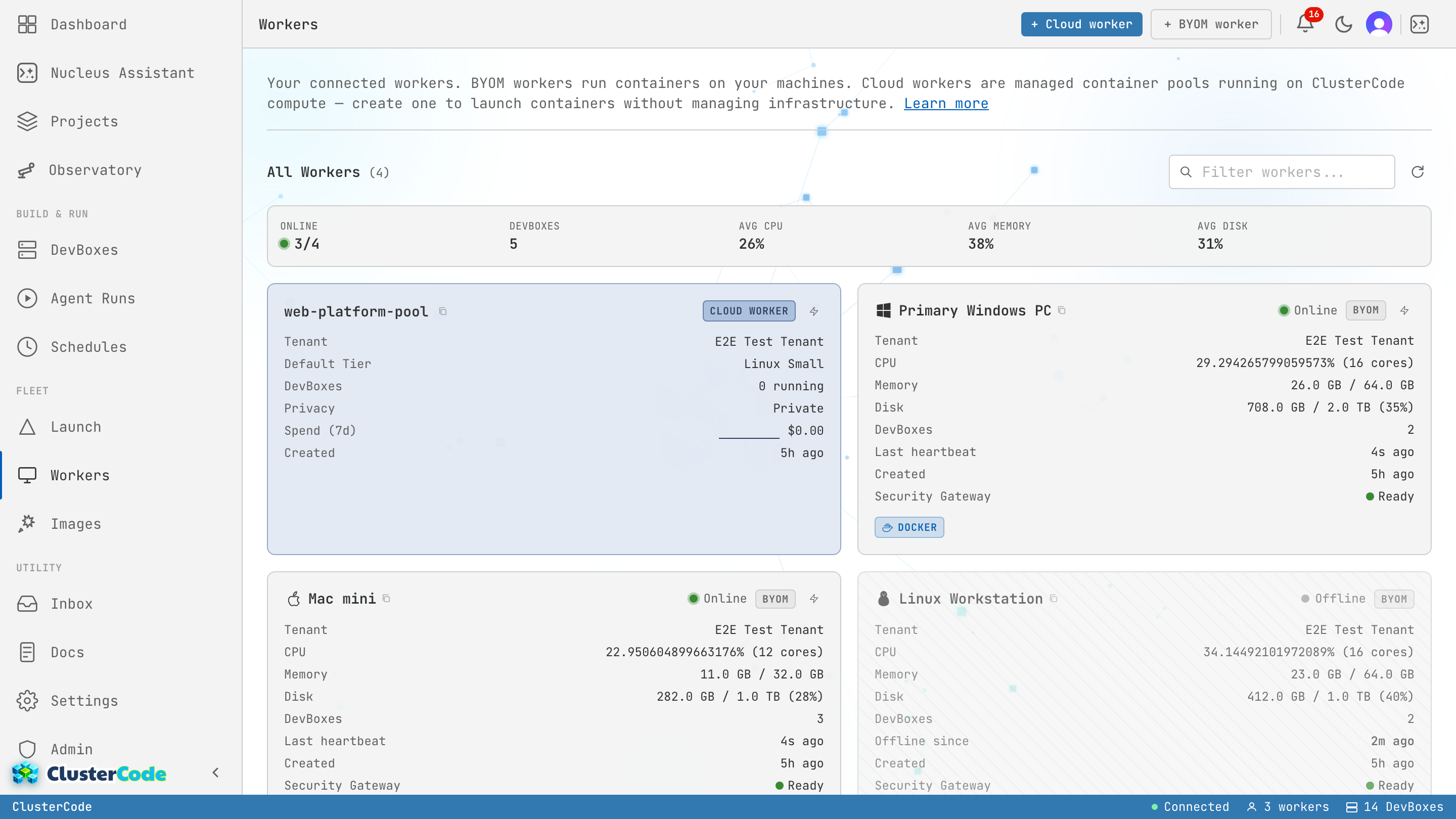Click the Filter workers search field
Screen dimensions: 1456x819
pos(1282,172)
